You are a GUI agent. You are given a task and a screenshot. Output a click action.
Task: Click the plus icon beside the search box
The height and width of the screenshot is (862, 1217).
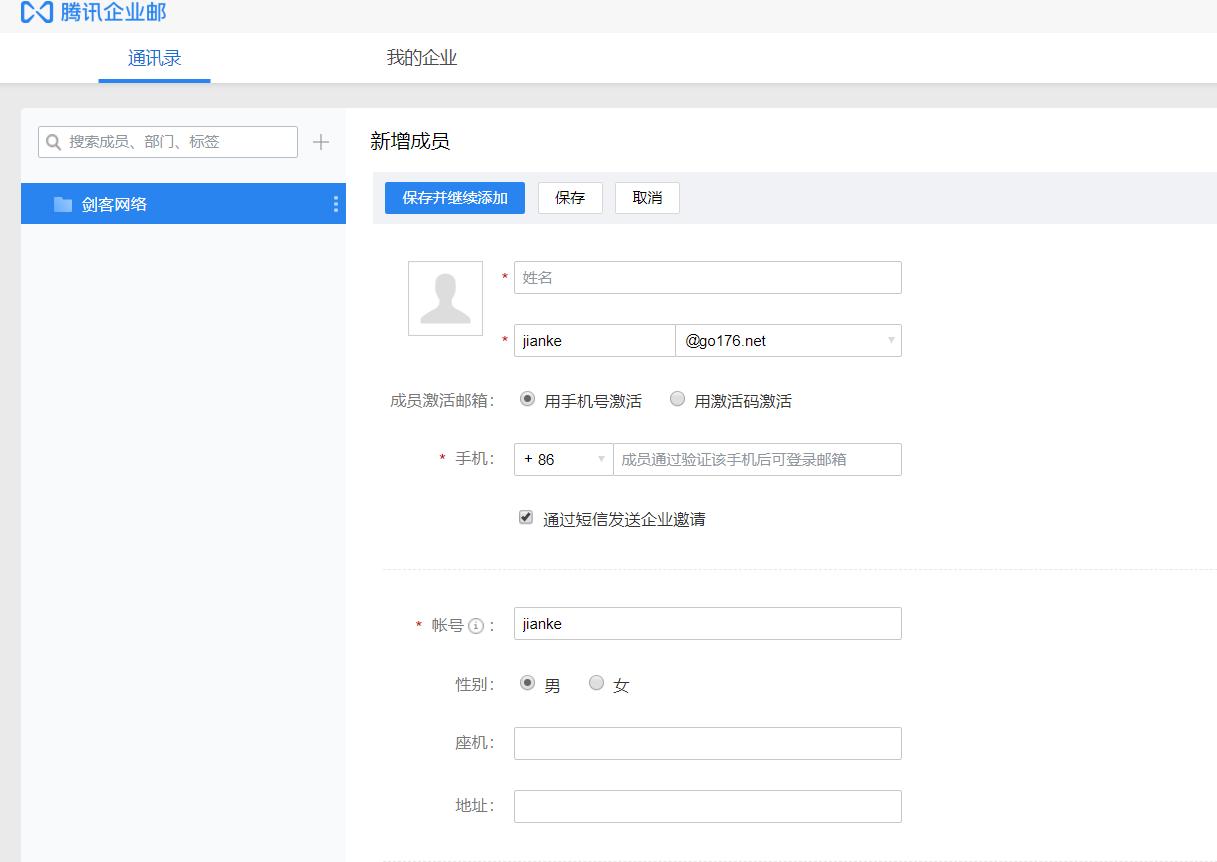[320, 141]
